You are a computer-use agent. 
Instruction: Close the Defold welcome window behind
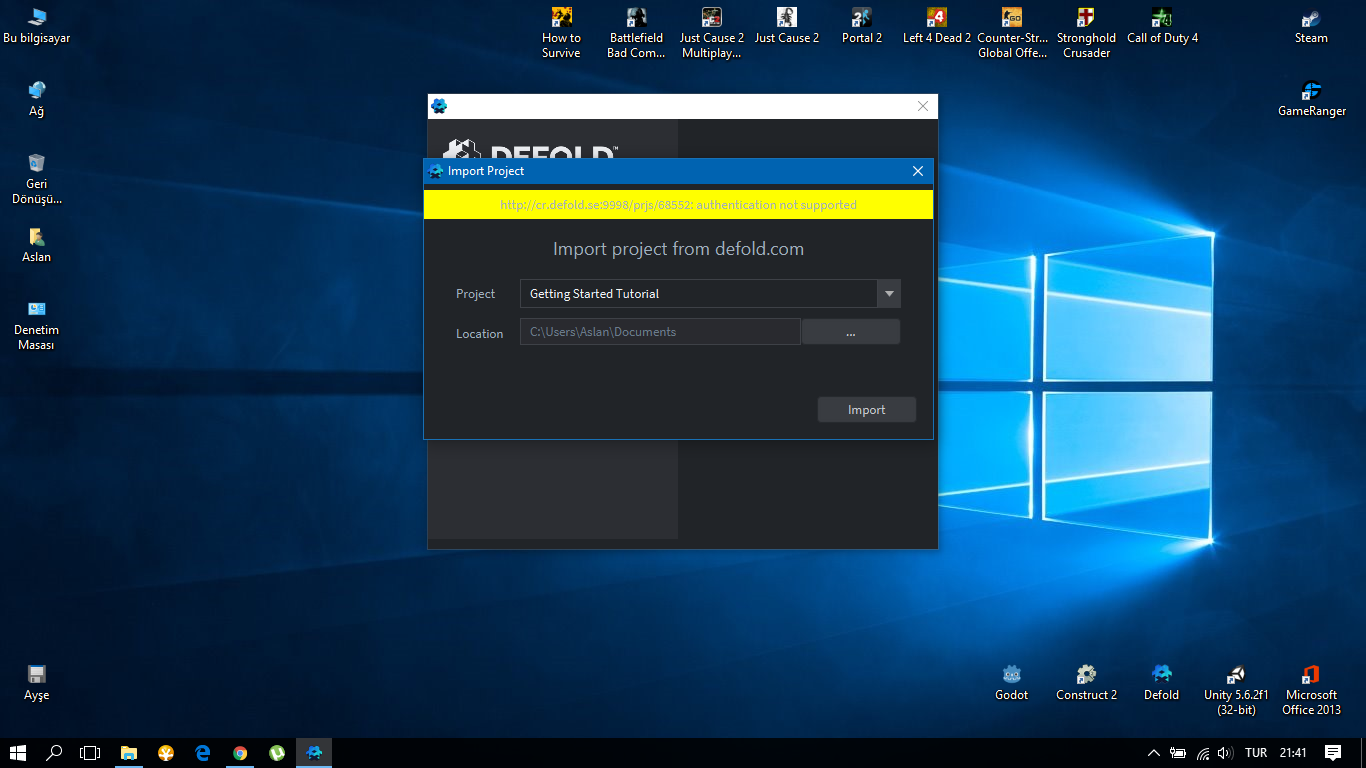[x=923, y=106]
